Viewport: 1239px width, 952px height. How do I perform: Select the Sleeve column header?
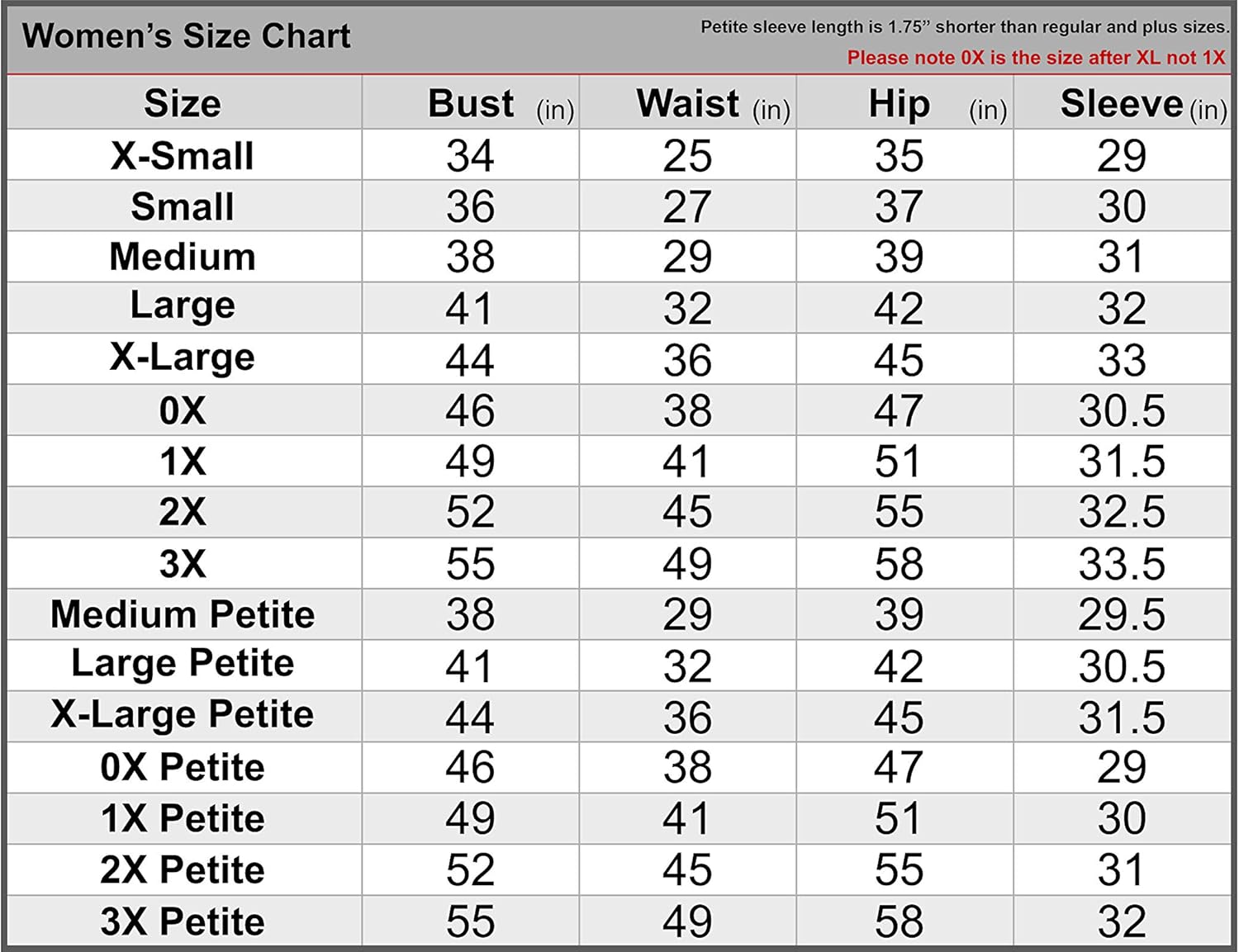(1122, 104)
